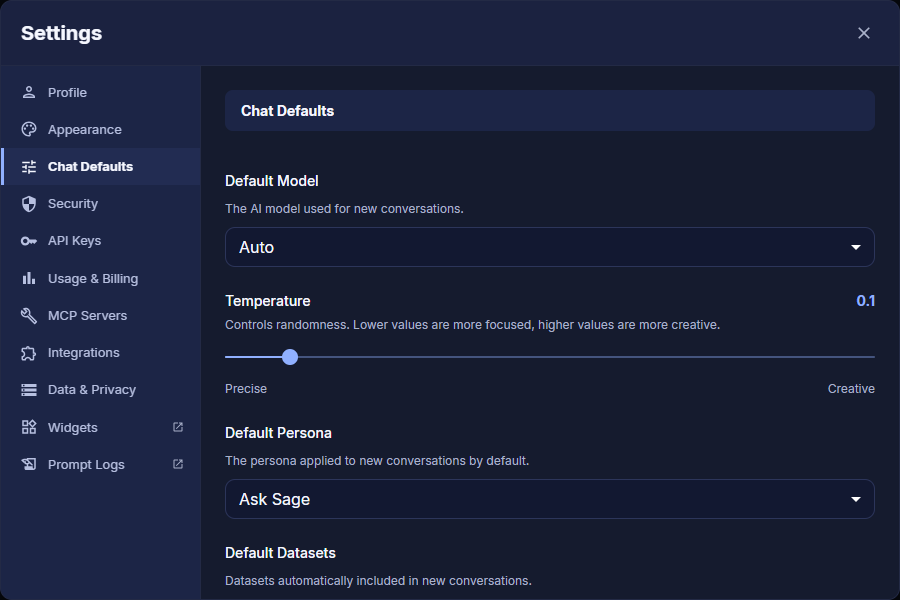Open Widgets link in sidebar
Image resolution: width=900 pixels, height=600 pixels.
point(101,427)
